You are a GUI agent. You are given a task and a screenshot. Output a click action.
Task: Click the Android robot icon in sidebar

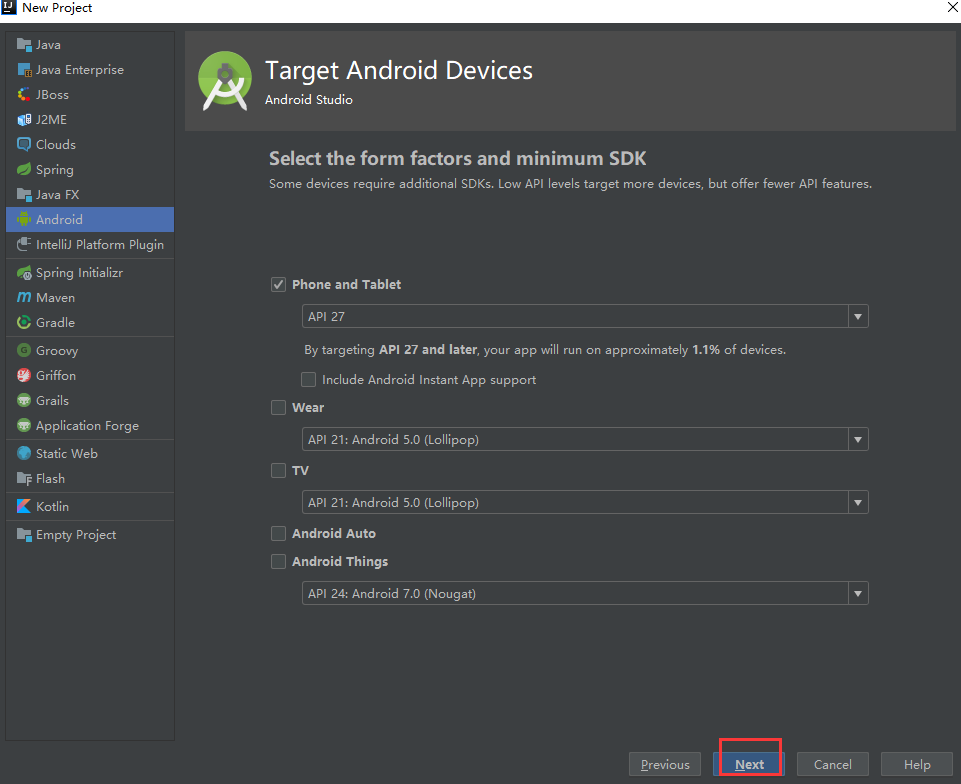click(24, 219)
